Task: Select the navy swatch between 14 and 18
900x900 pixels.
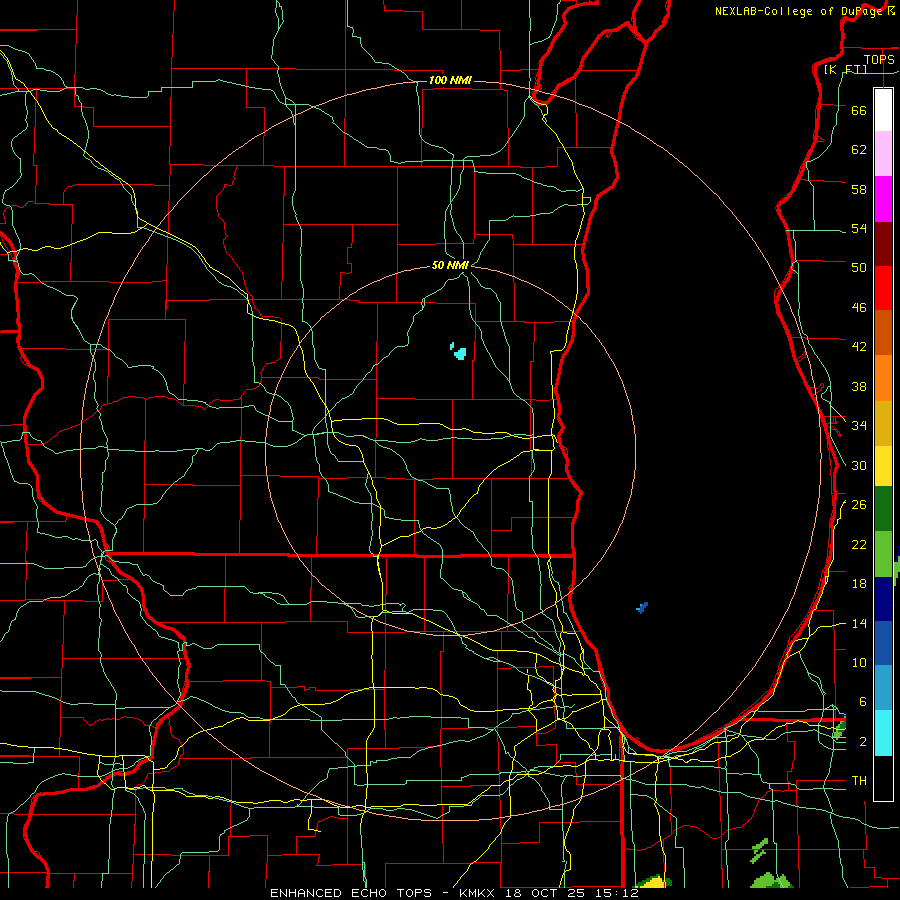Action: point(883,599)
